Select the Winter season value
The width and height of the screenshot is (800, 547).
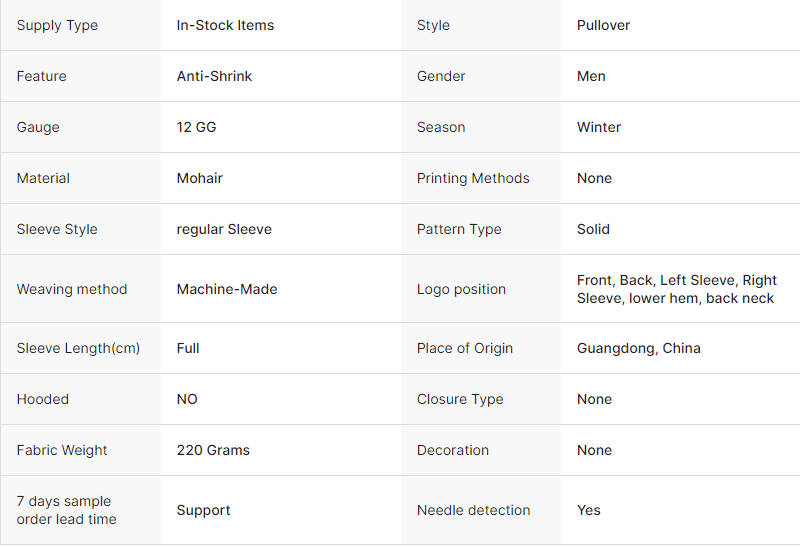click(x=599, y=127)
